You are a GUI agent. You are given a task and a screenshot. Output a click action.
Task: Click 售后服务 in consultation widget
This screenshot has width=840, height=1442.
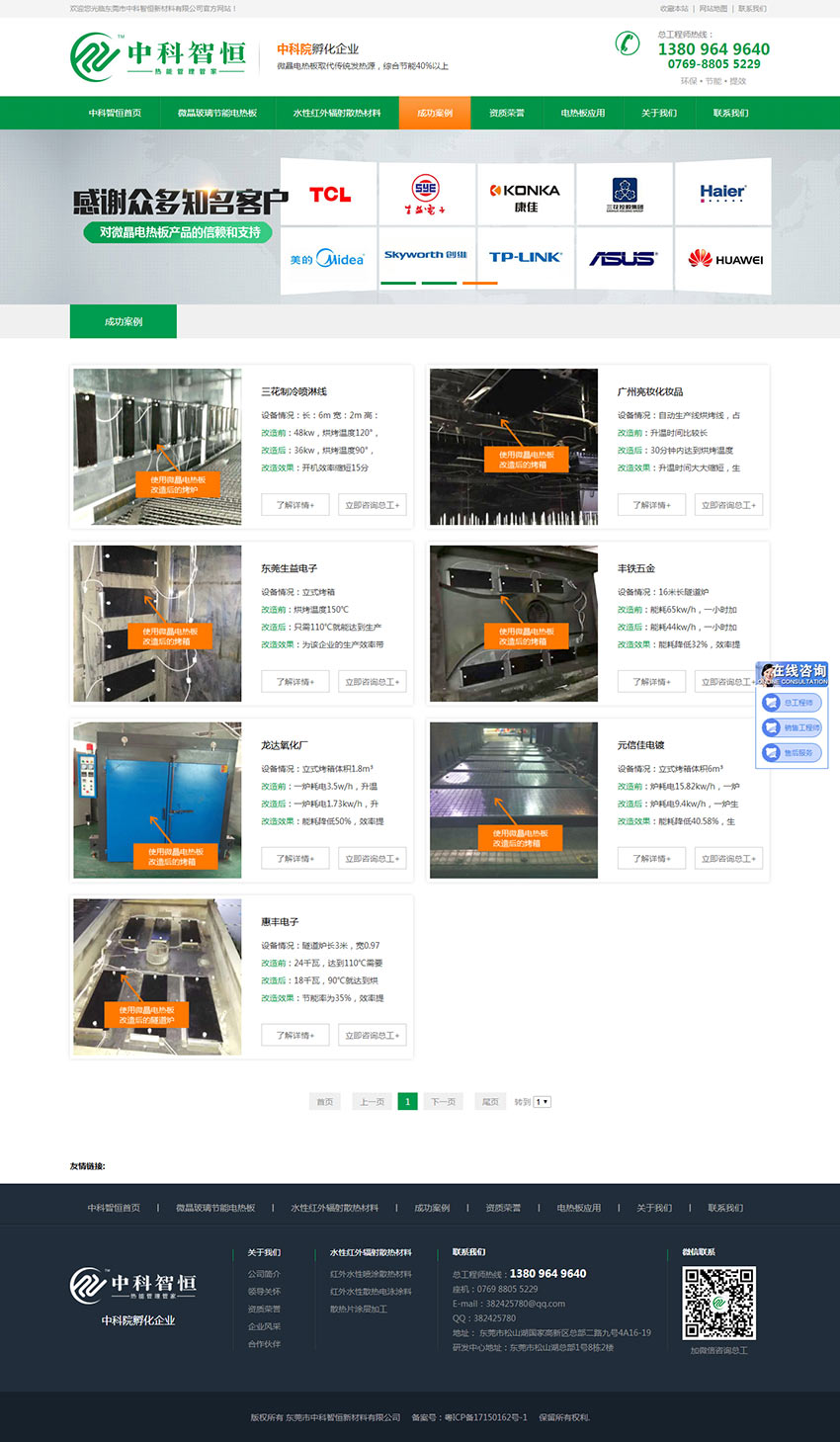point(792,753)
